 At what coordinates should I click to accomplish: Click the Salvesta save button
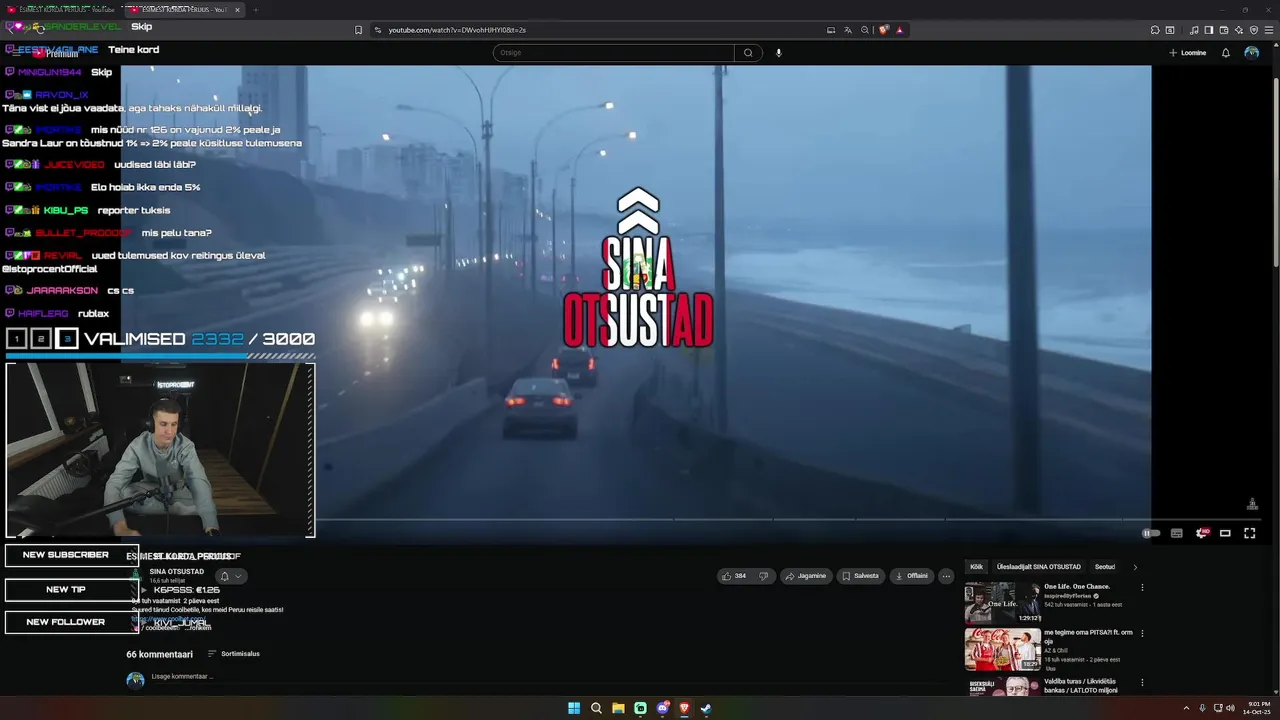click(860, 576)
